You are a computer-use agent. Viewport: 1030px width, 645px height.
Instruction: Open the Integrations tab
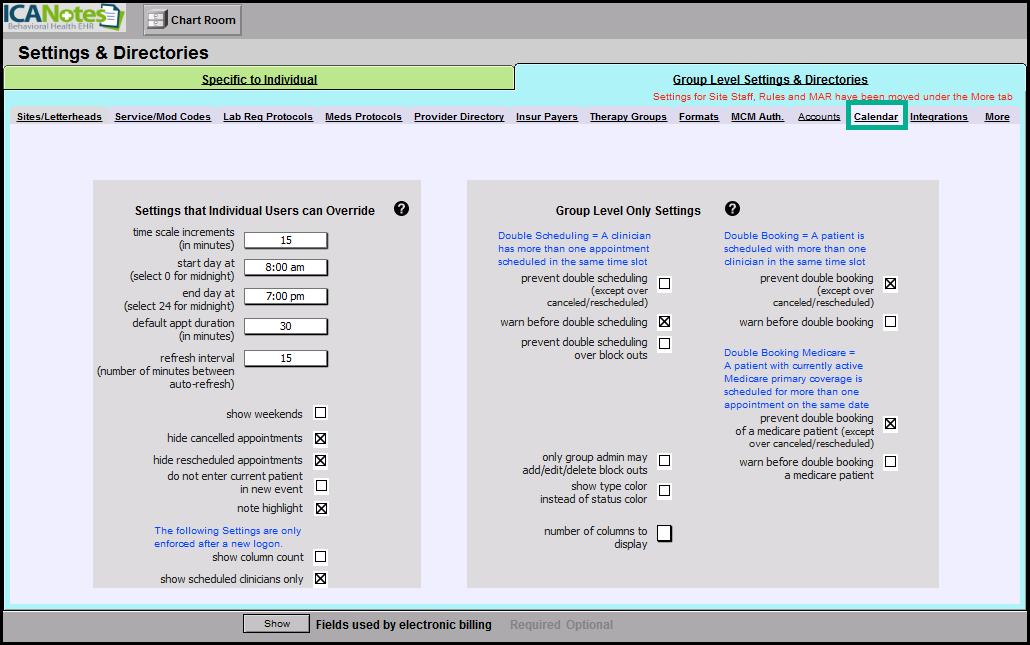click(x=938, y=117)
